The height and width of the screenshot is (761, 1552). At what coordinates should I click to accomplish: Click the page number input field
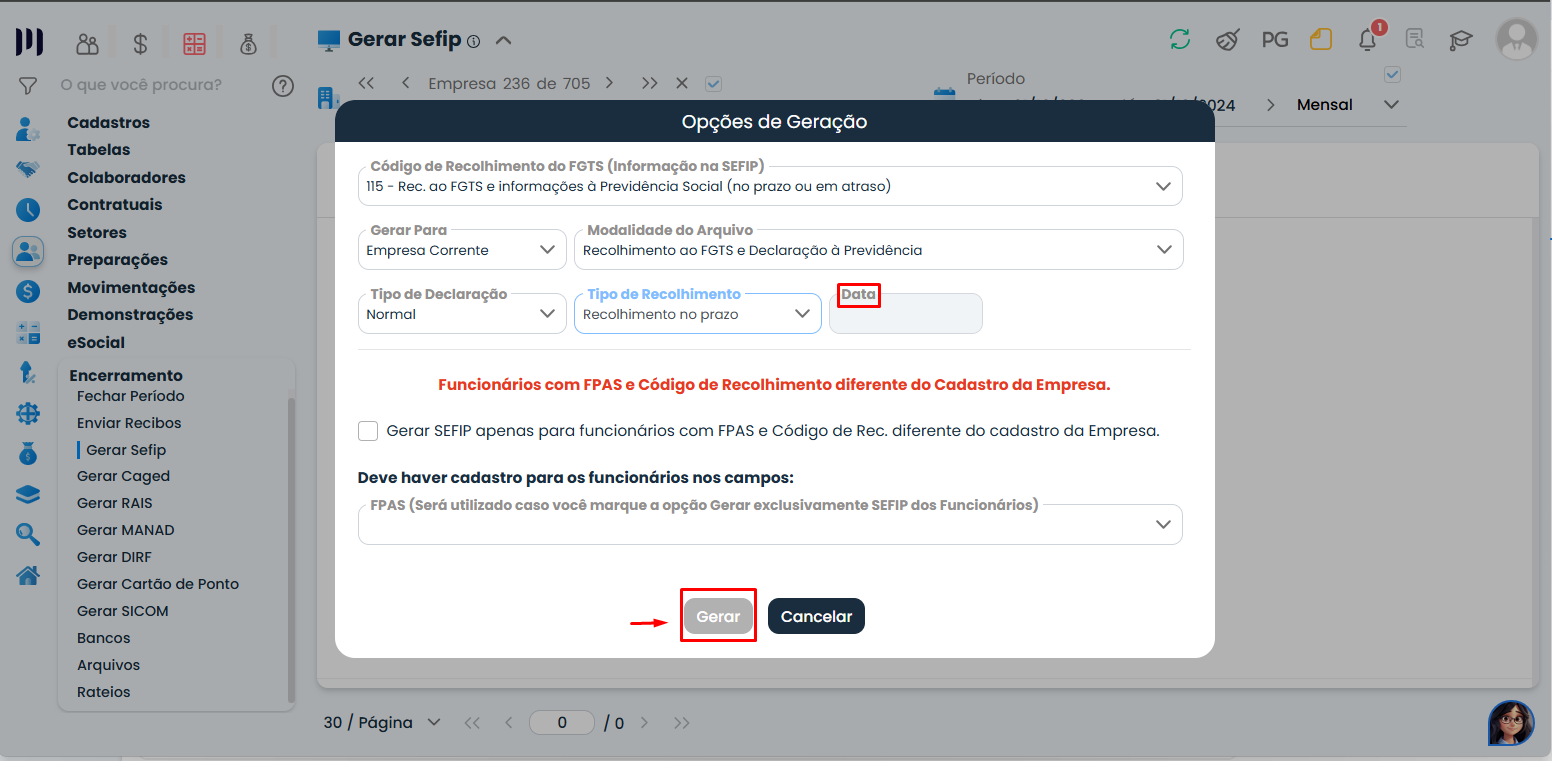562,722
